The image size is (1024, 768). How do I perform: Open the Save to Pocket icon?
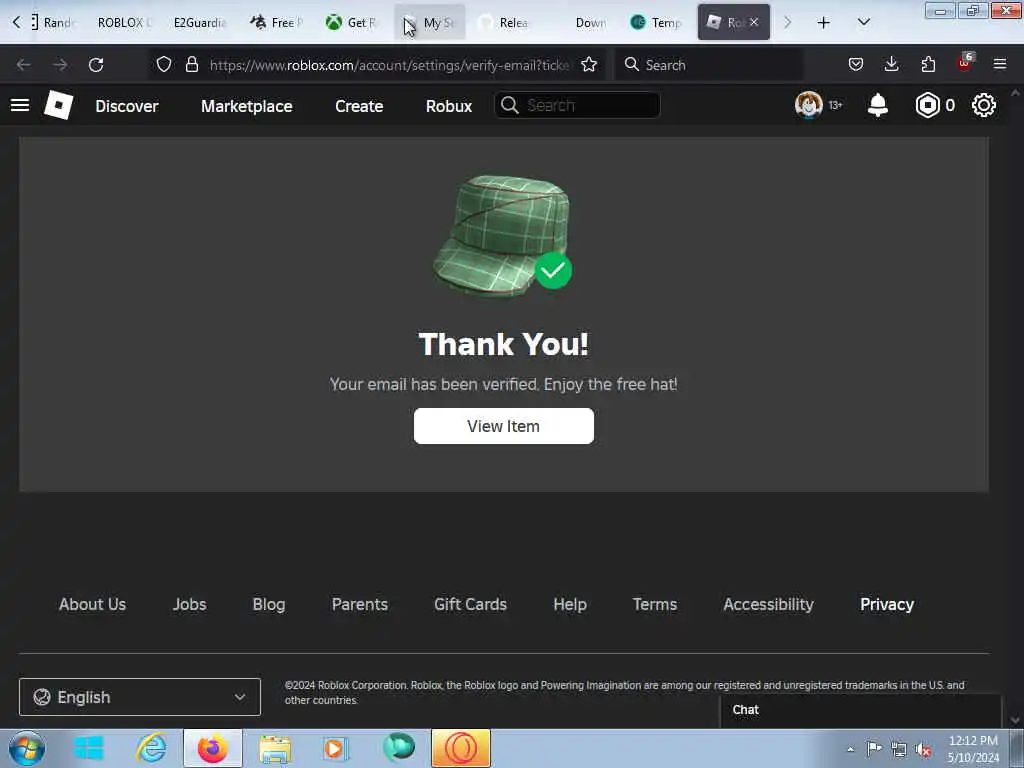[856, 64]
